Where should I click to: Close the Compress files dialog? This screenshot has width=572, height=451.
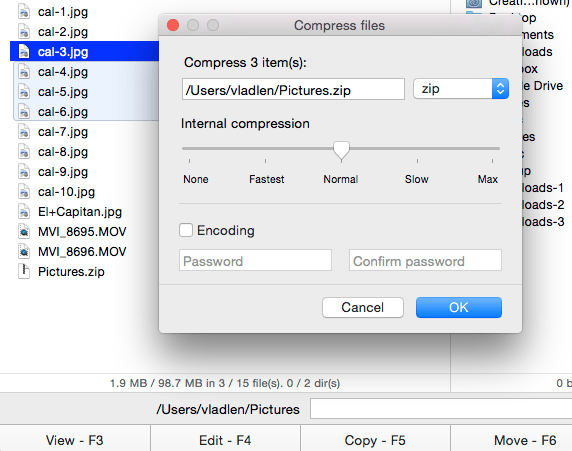173,25
